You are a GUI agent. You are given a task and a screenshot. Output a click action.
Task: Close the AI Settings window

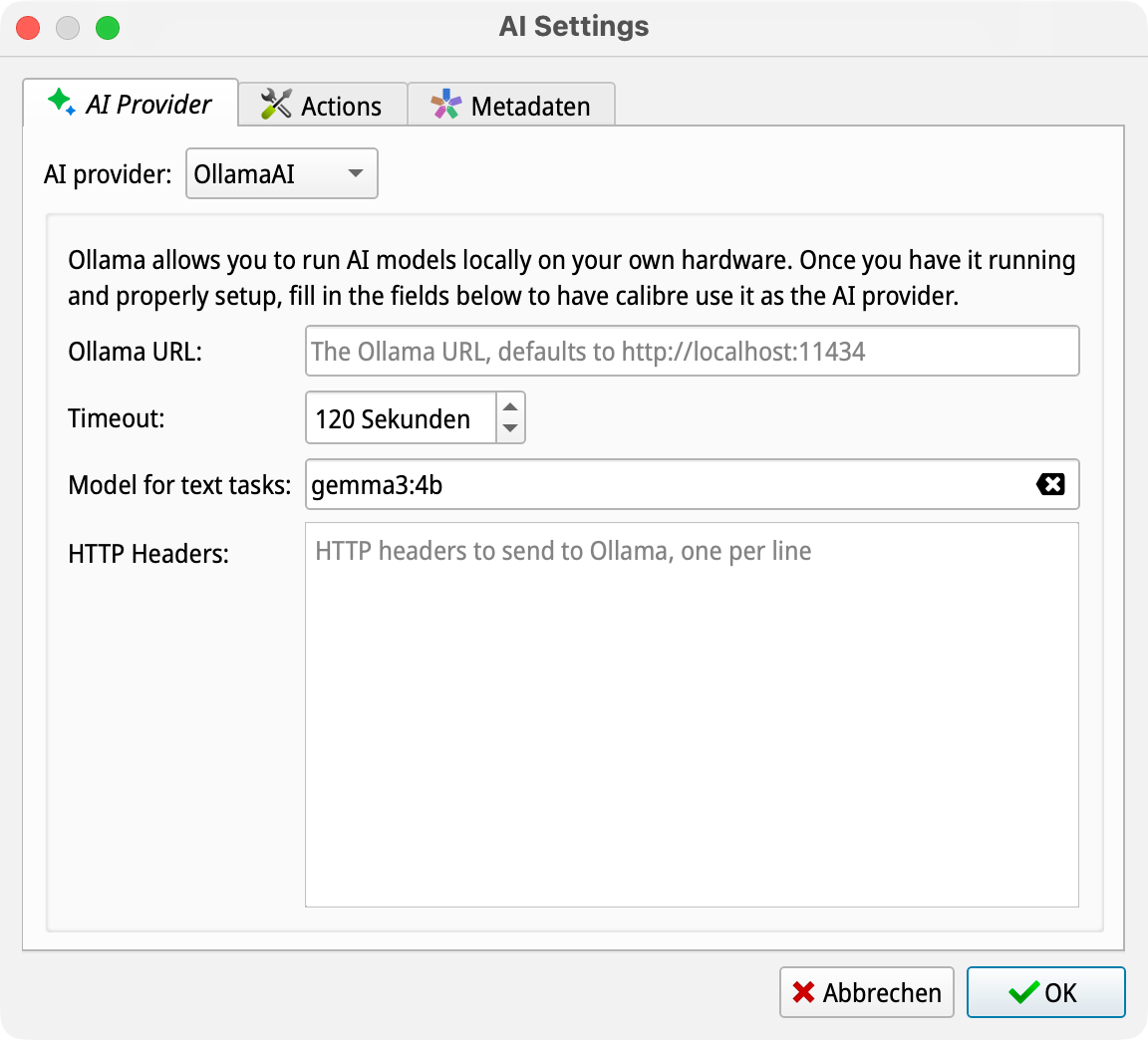tap(28, 28)
